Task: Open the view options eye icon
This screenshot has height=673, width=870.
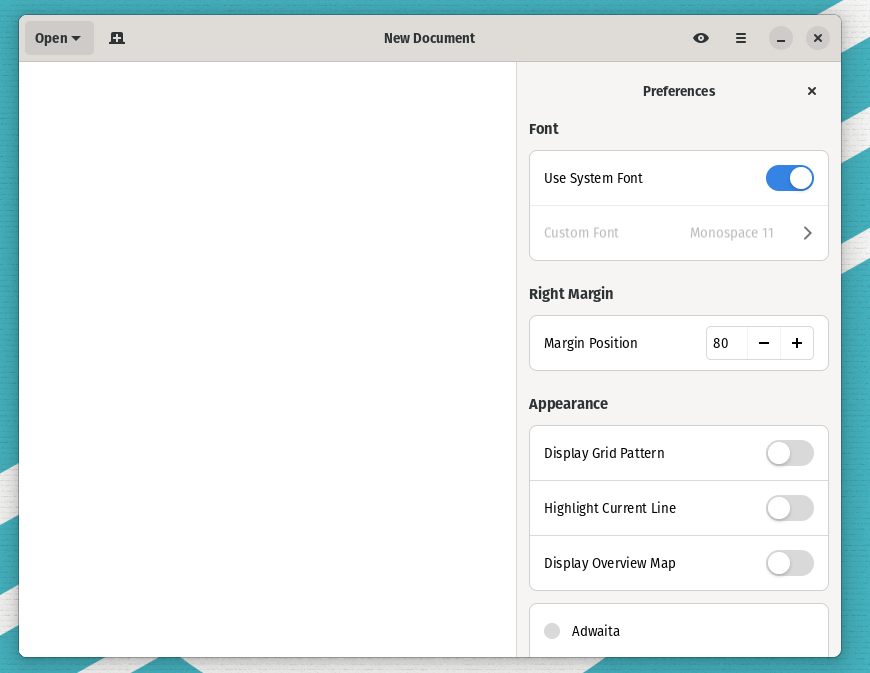Action: [x=701, y=38]
